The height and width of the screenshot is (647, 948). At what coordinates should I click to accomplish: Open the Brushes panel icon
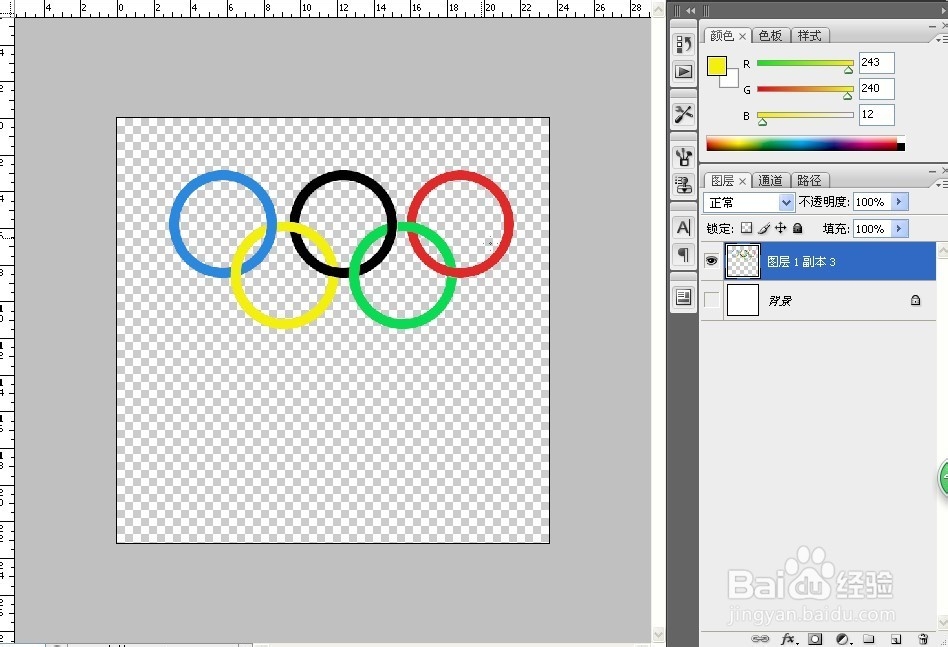point(684,158)
